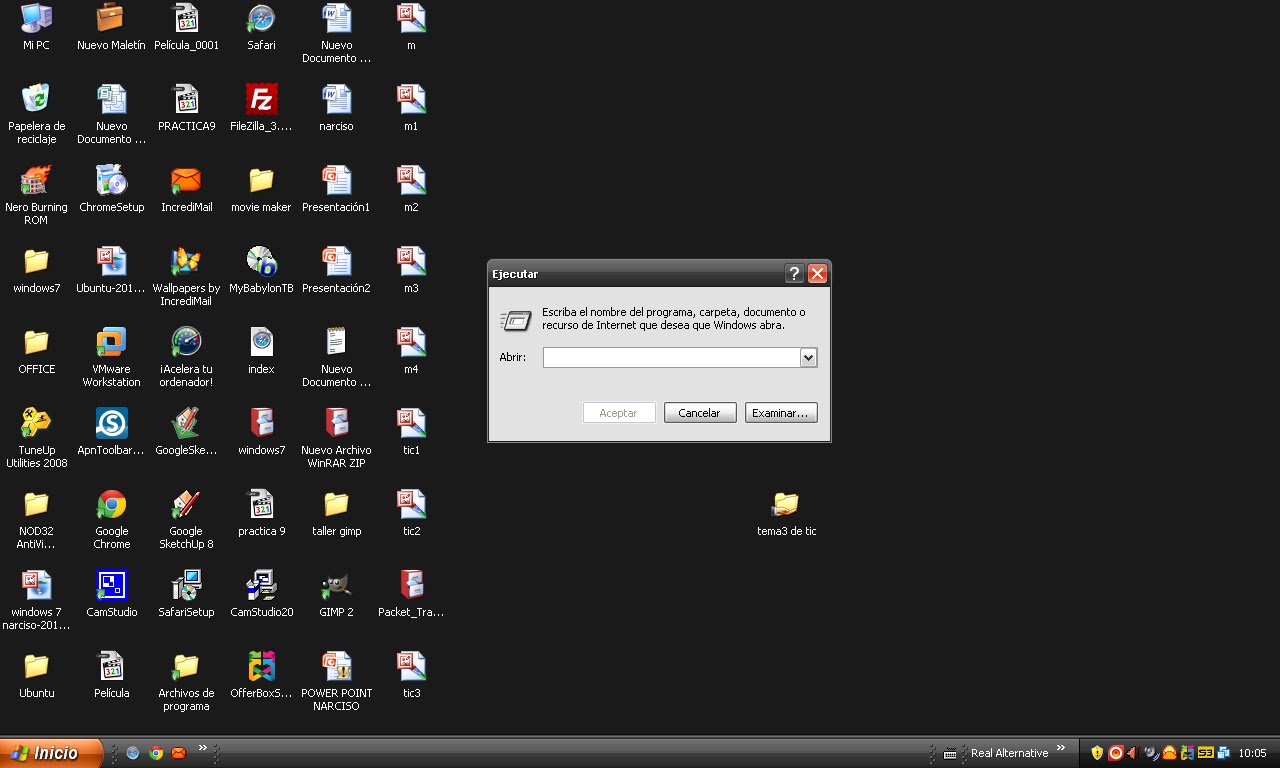Screen dimensions: 1280x768
Task: Select the VMware Workstation icon
Action: 111,357
